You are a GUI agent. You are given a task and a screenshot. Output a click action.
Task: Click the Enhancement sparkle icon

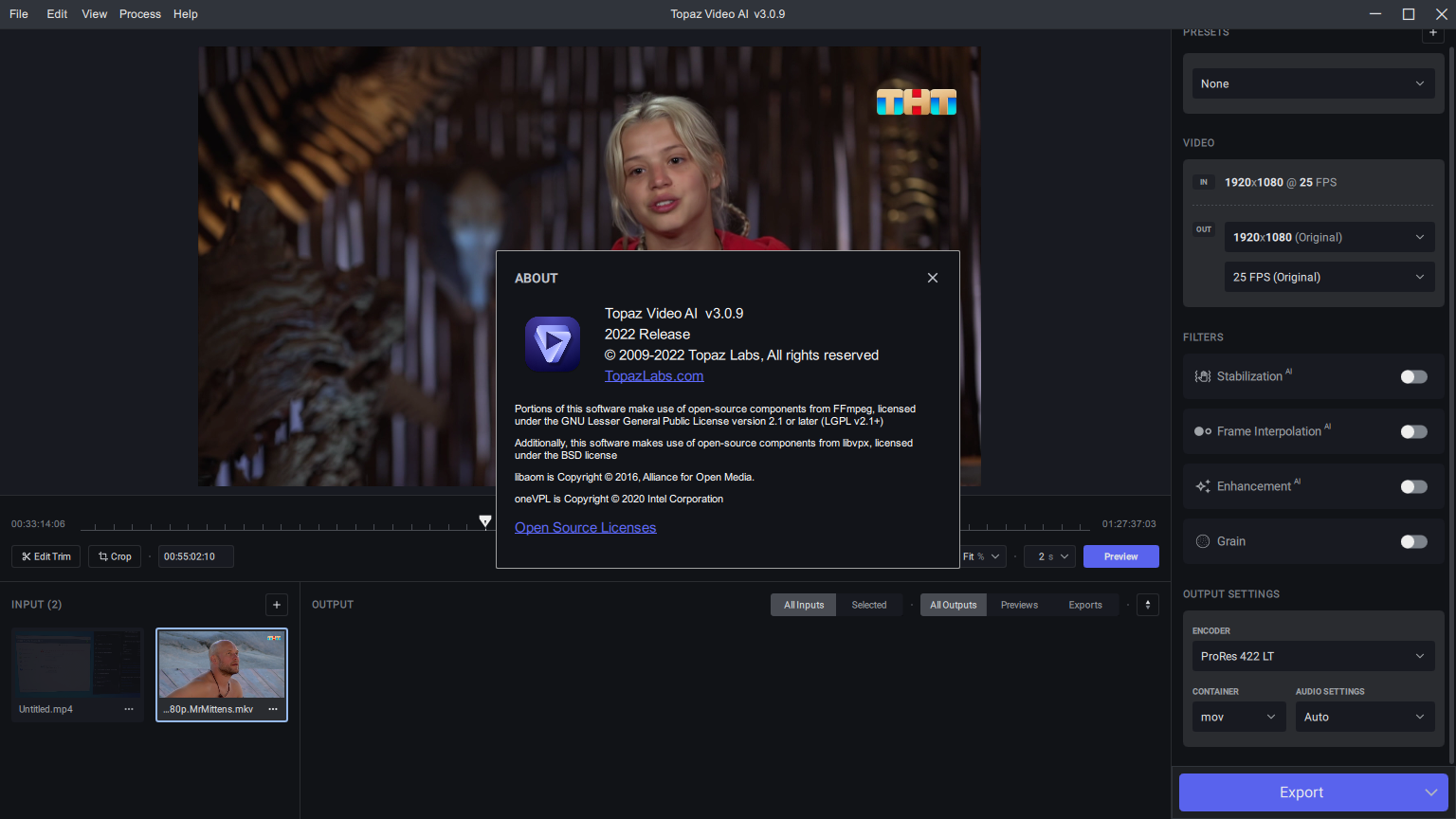1203,486
